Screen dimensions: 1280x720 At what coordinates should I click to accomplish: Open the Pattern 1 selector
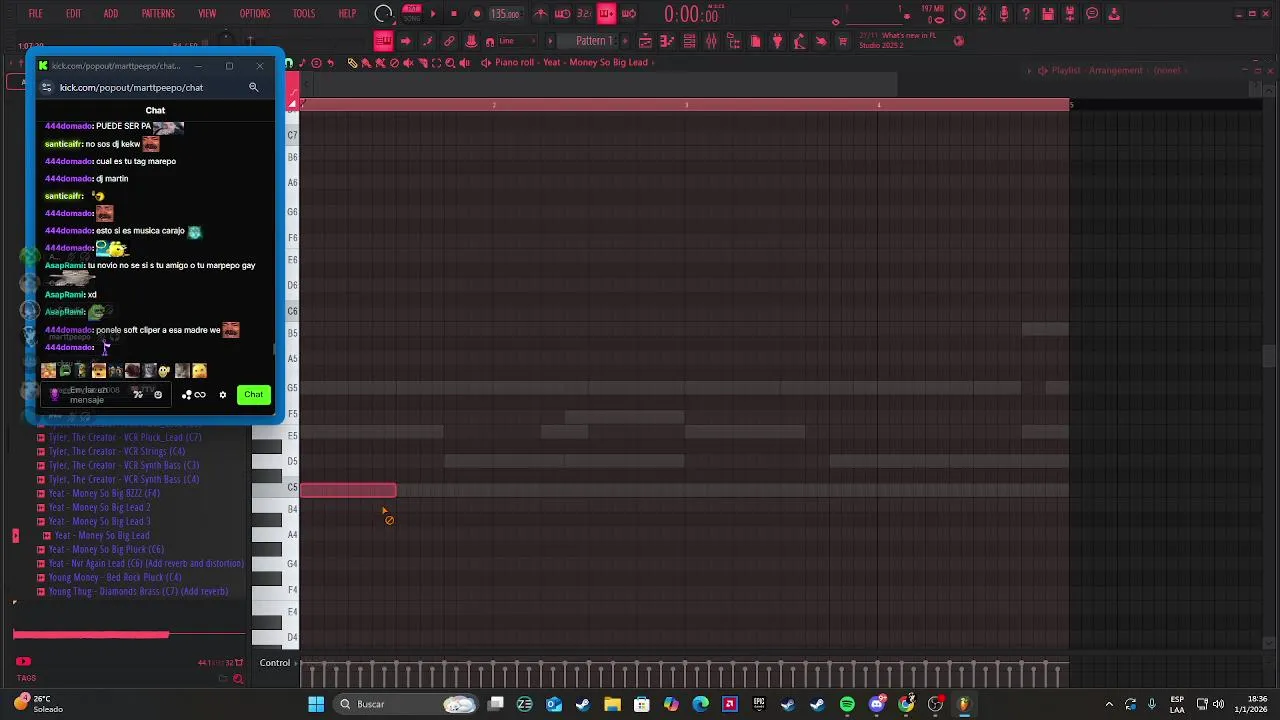[593, 41]
